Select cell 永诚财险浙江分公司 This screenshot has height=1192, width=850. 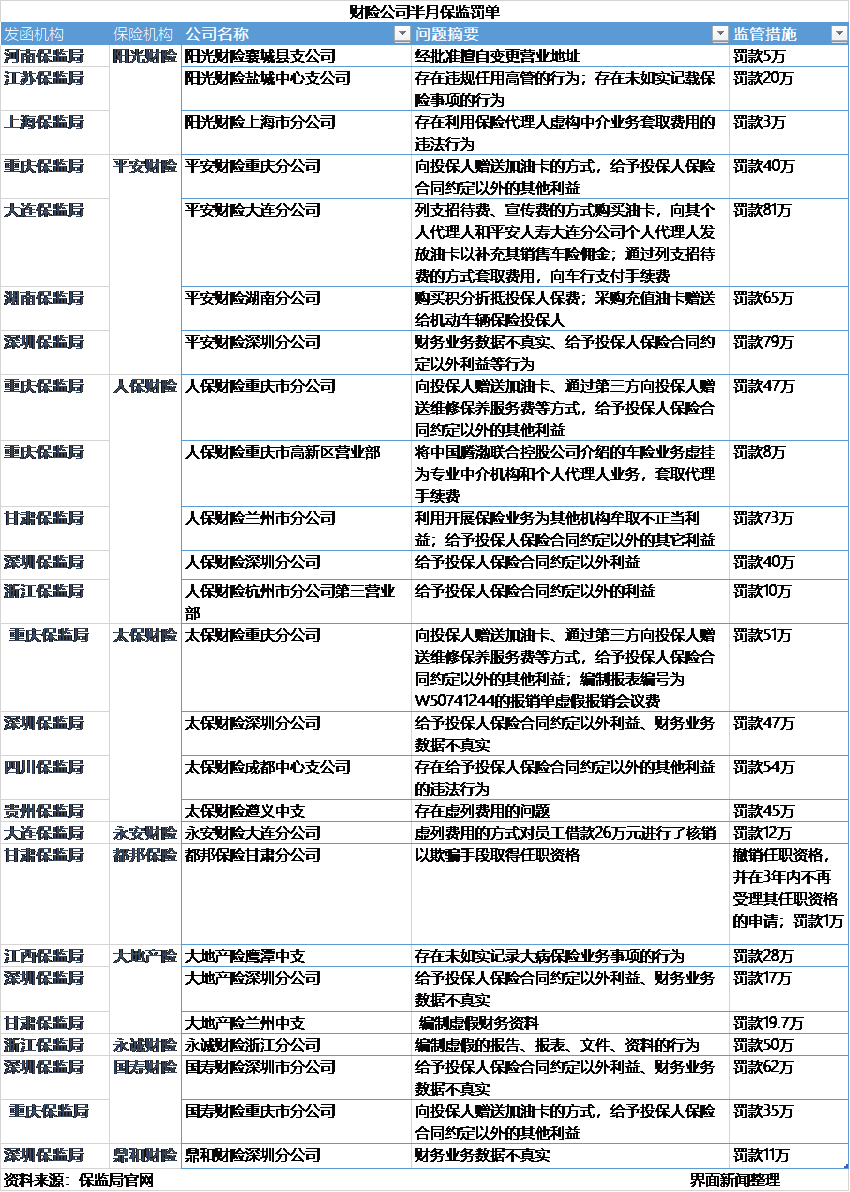[297, 1045]
